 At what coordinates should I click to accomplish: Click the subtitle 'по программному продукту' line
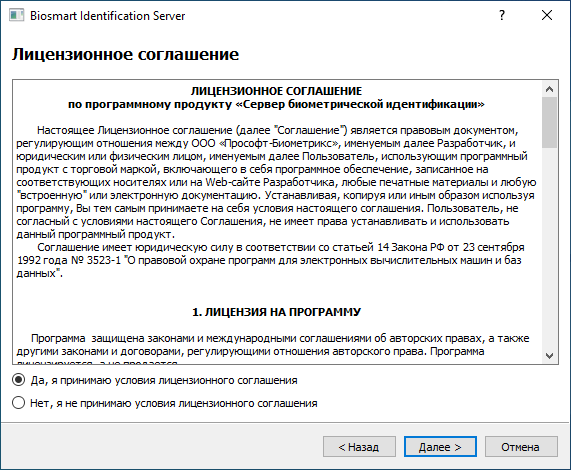click(276, 104)
